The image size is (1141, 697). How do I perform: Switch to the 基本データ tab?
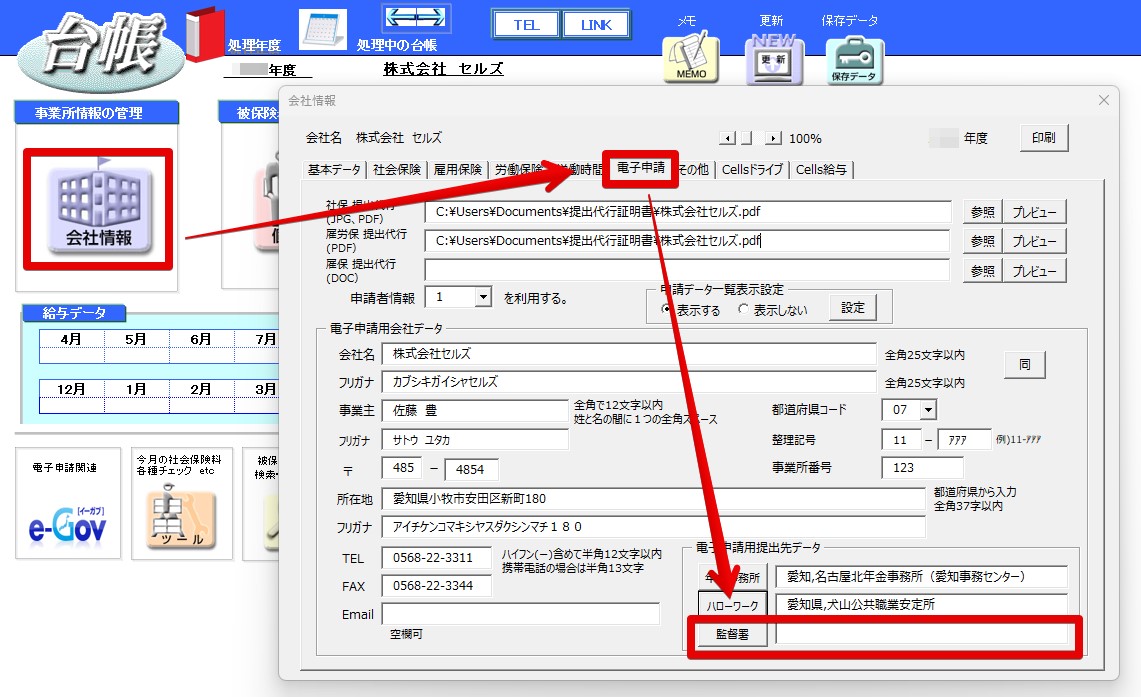point(334,170)
